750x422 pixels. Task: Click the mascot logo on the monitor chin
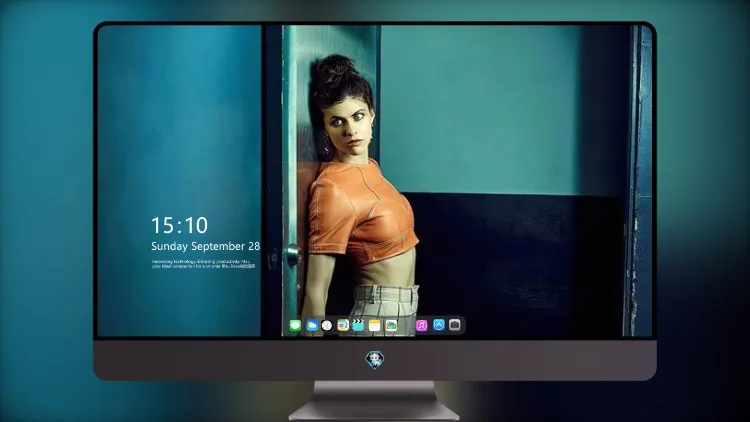coord(375,359)
